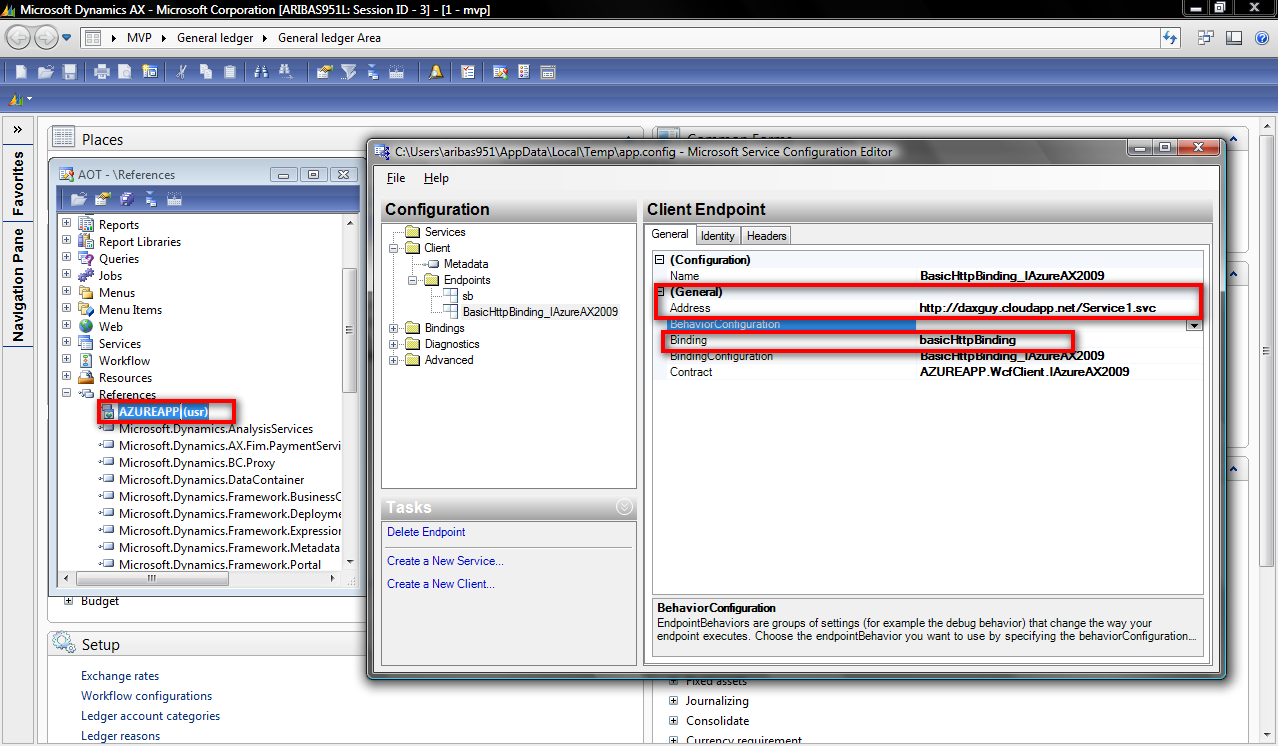Viewport: 1278px width, 746px height.
Task: Open the Exchange rates link in Setup
Action: (x=120, y=676)
